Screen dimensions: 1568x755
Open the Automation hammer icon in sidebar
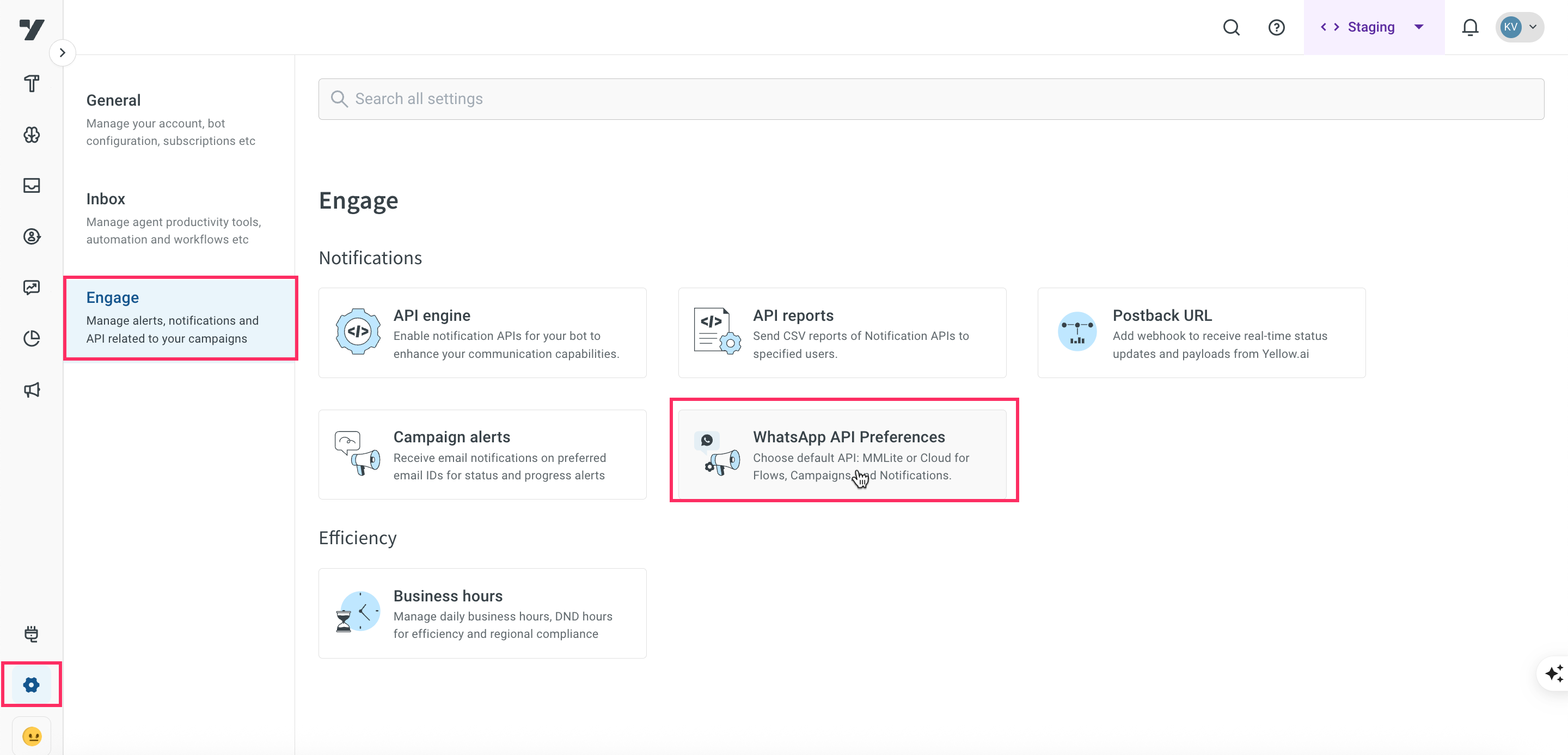pyautogui.click(x=32, y=83)
